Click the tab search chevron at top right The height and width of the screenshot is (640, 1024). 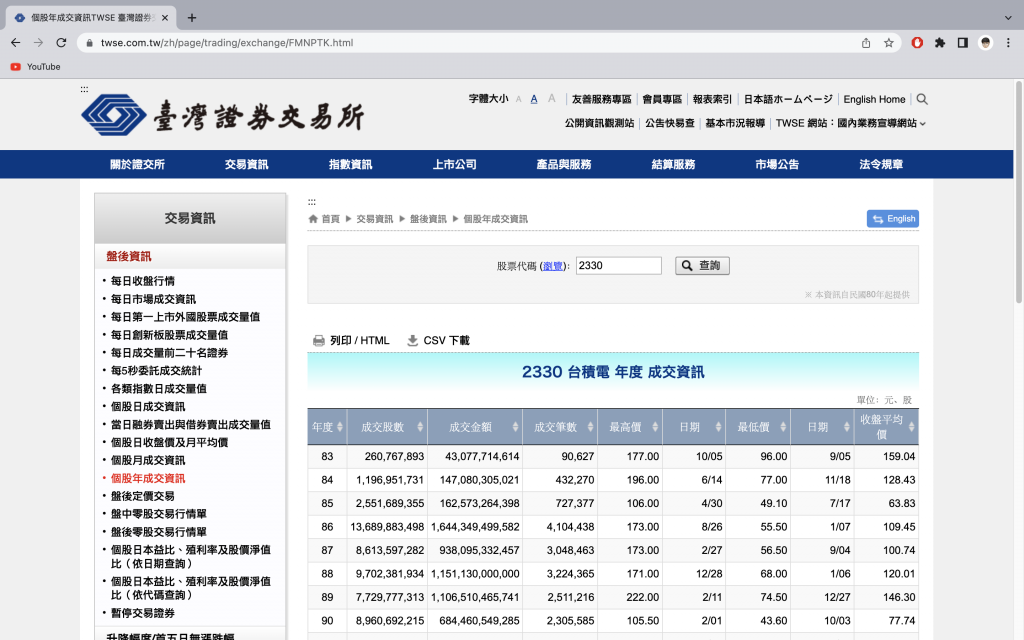click(x=1008, y=18)
